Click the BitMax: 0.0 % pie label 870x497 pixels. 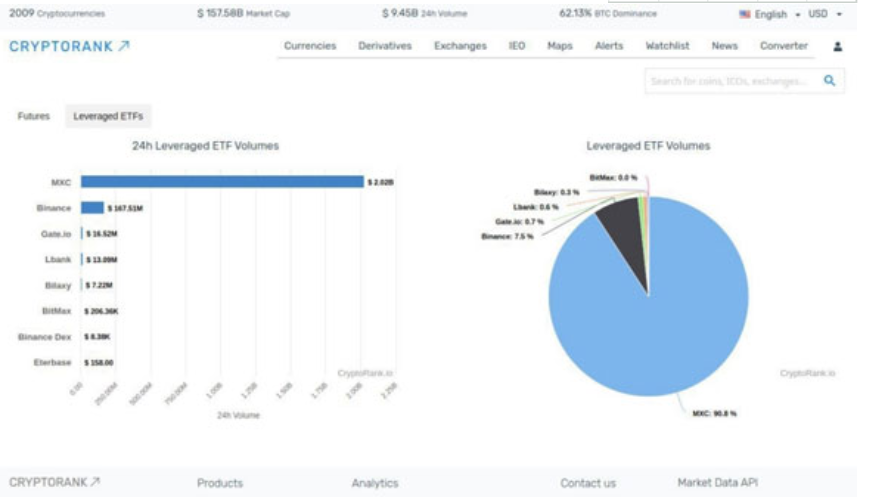coord(613,178)
